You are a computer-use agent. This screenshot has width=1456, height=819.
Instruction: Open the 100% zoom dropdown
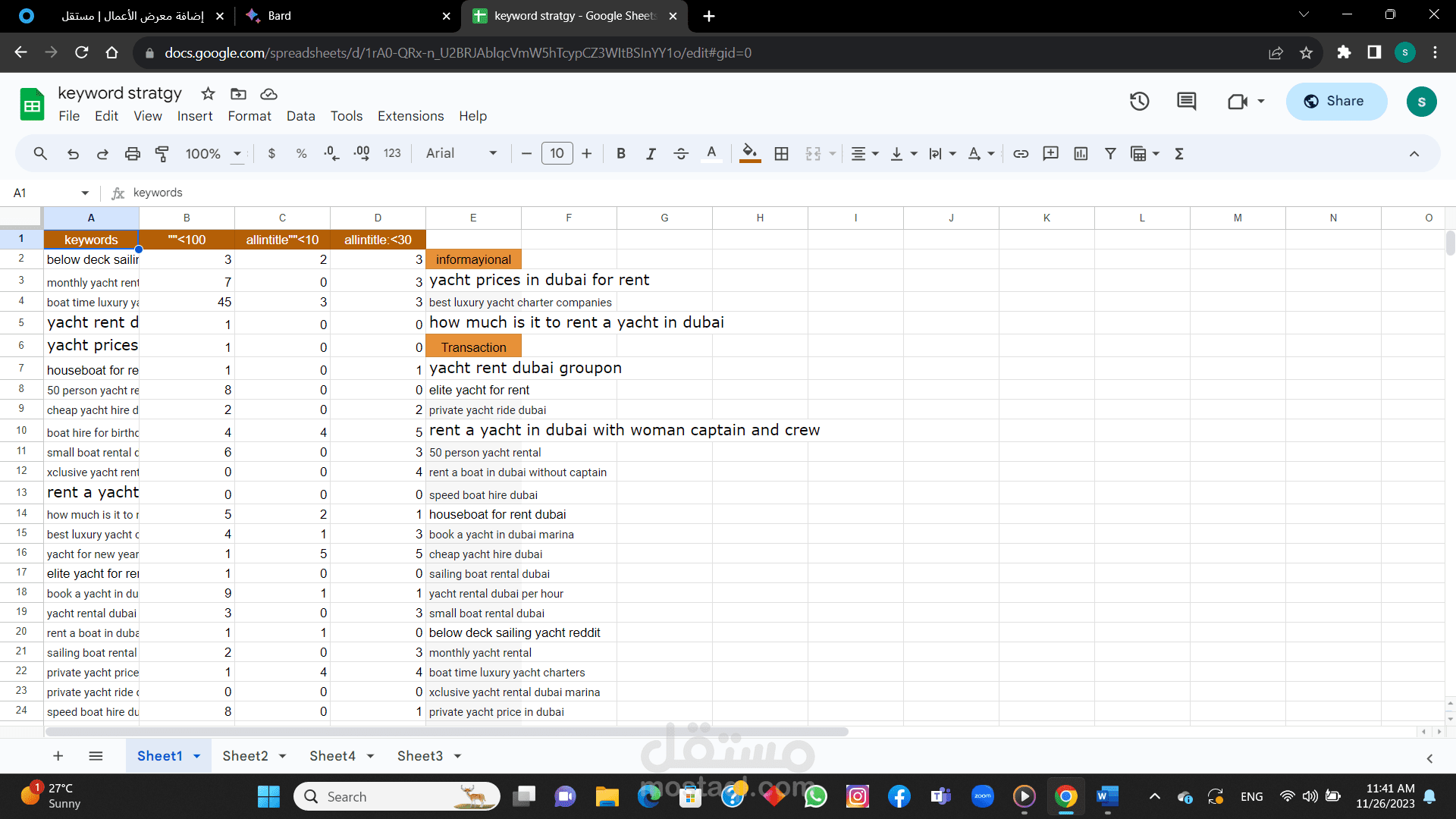coord(214,154)
